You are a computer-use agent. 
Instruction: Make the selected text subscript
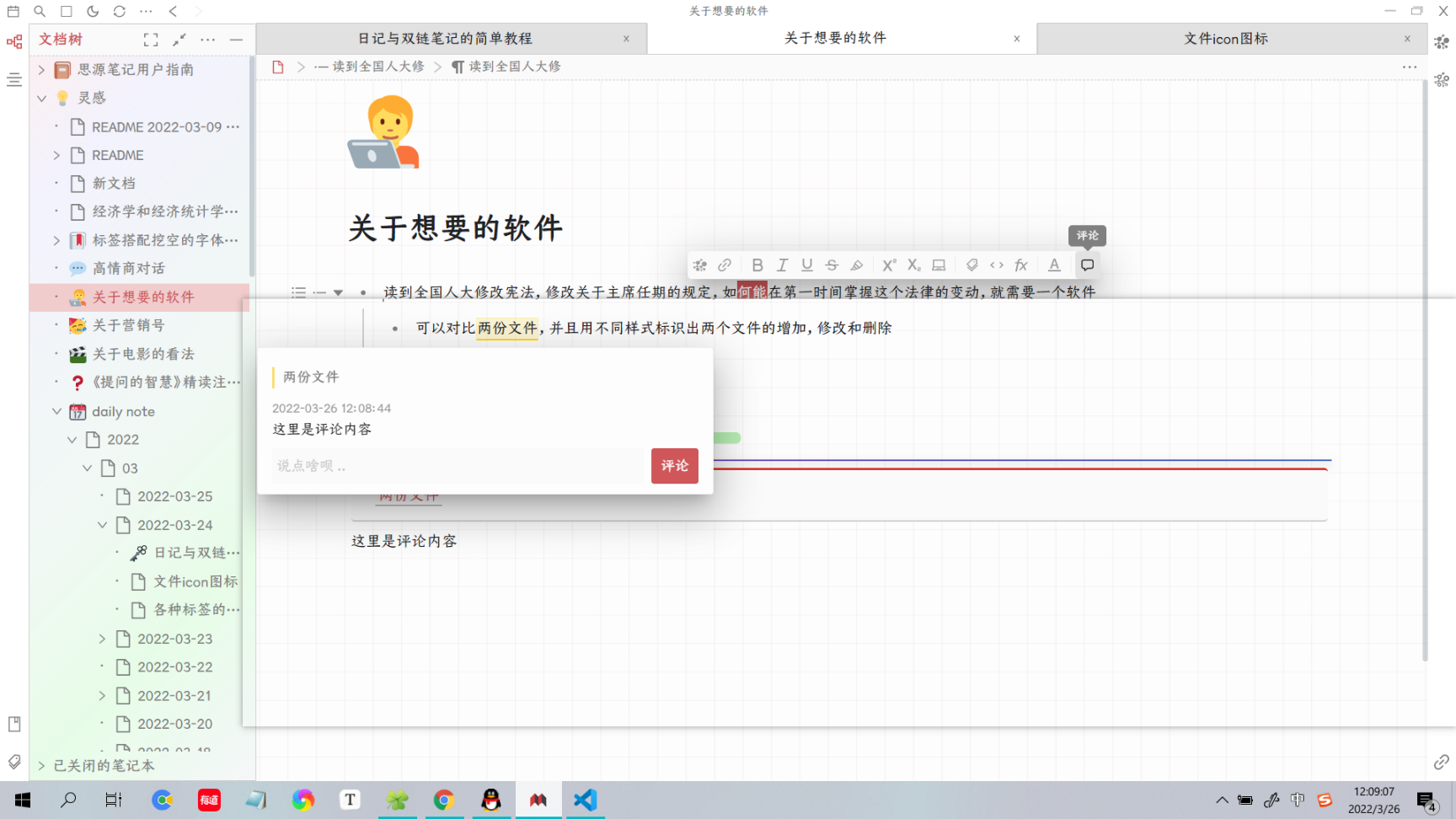[x=914, y=265]
